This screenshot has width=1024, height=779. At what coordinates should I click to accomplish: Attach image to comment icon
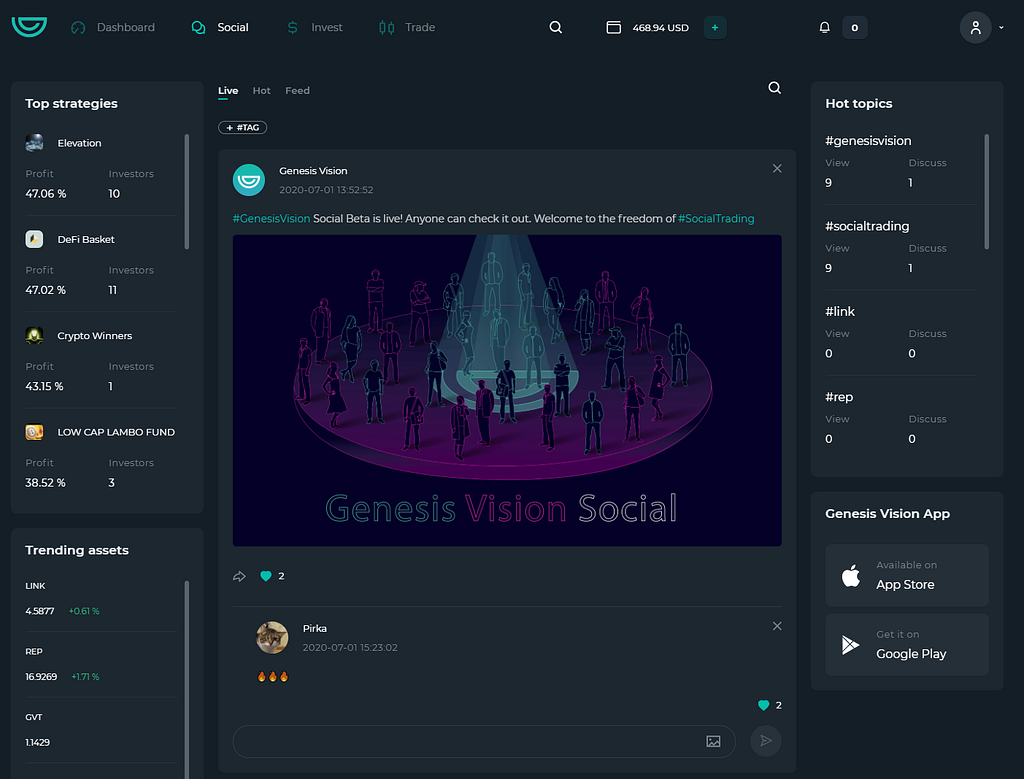[713, 741]
